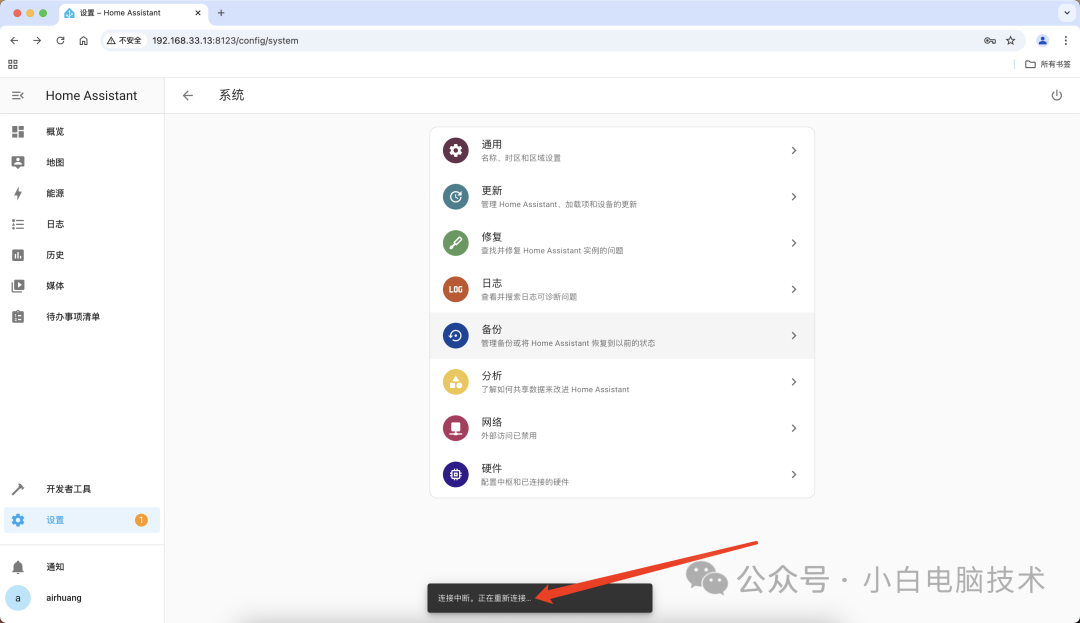
Task: Select the 设置 gear icon in sidebar
Action: click(18, 520)
